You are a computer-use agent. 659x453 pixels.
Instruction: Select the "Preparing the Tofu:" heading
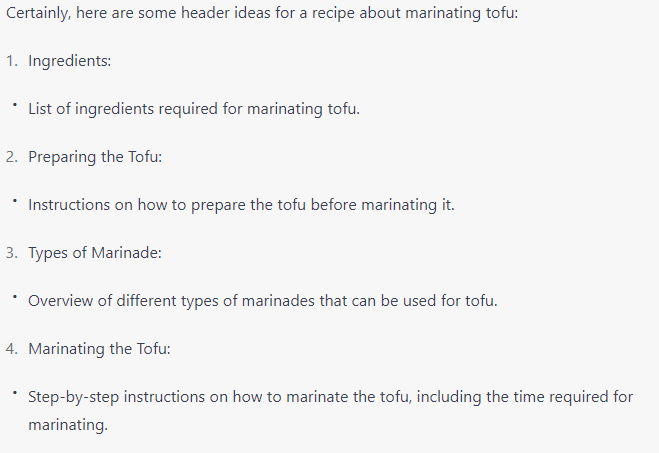95,157
